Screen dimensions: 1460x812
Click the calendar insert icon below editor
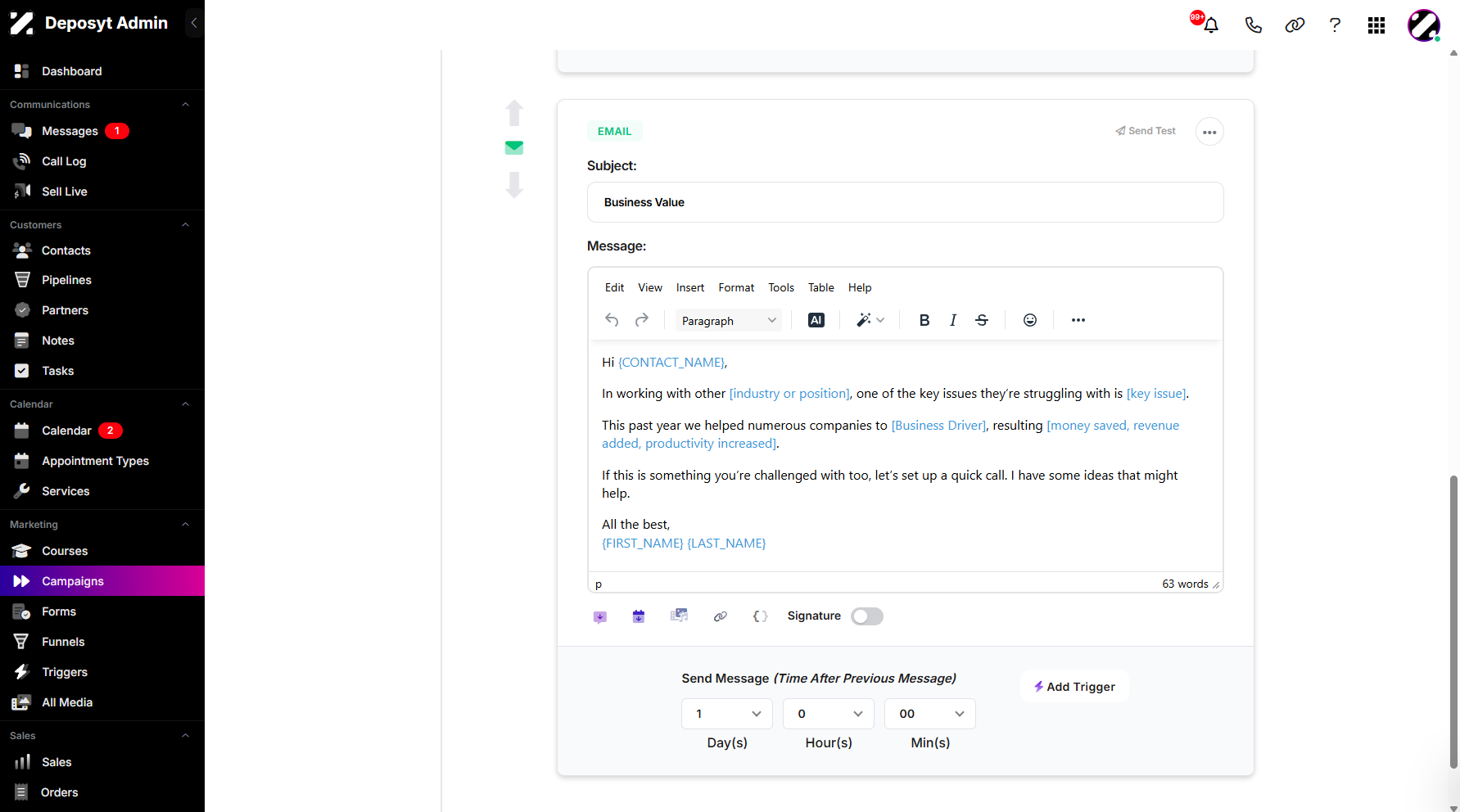click(x=639, y=616)
